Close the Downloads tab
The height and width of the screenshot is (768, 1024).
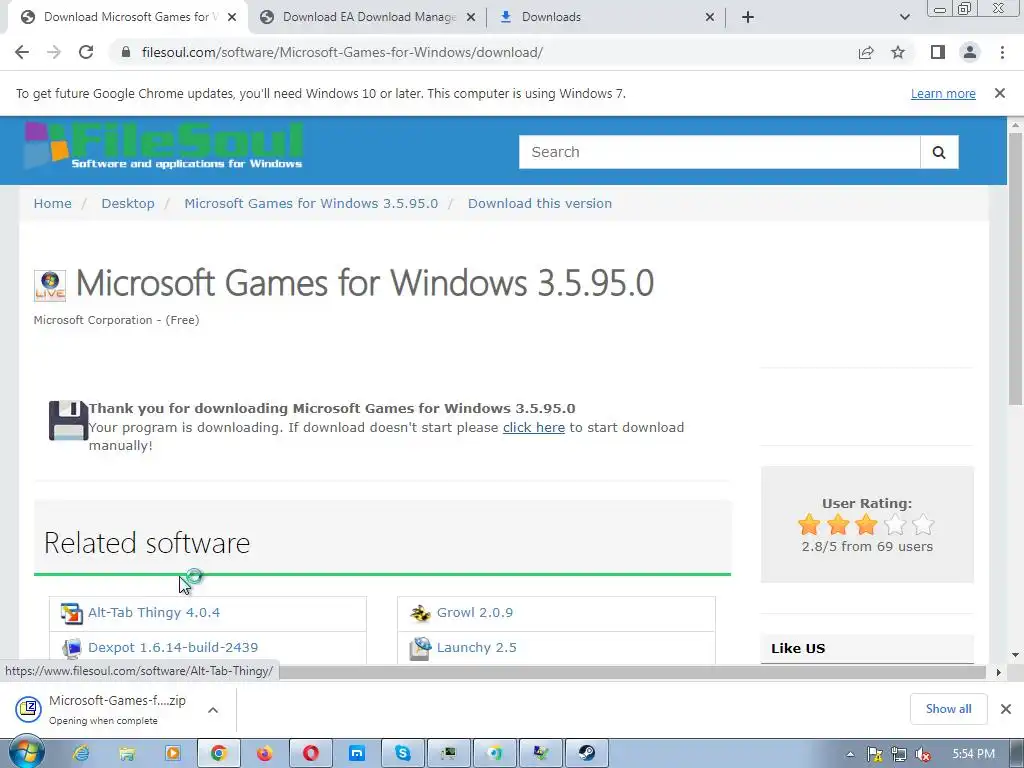pos(710,18)
